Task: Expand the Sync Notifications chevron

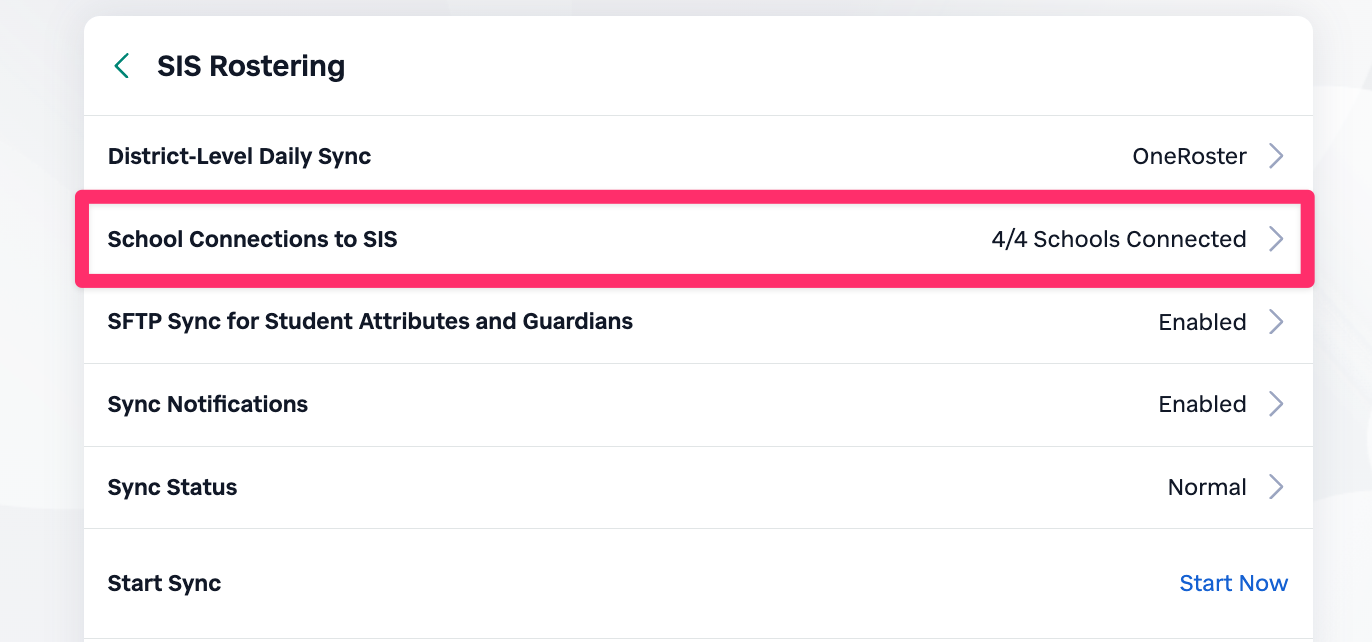Action: click(1276, 405)
